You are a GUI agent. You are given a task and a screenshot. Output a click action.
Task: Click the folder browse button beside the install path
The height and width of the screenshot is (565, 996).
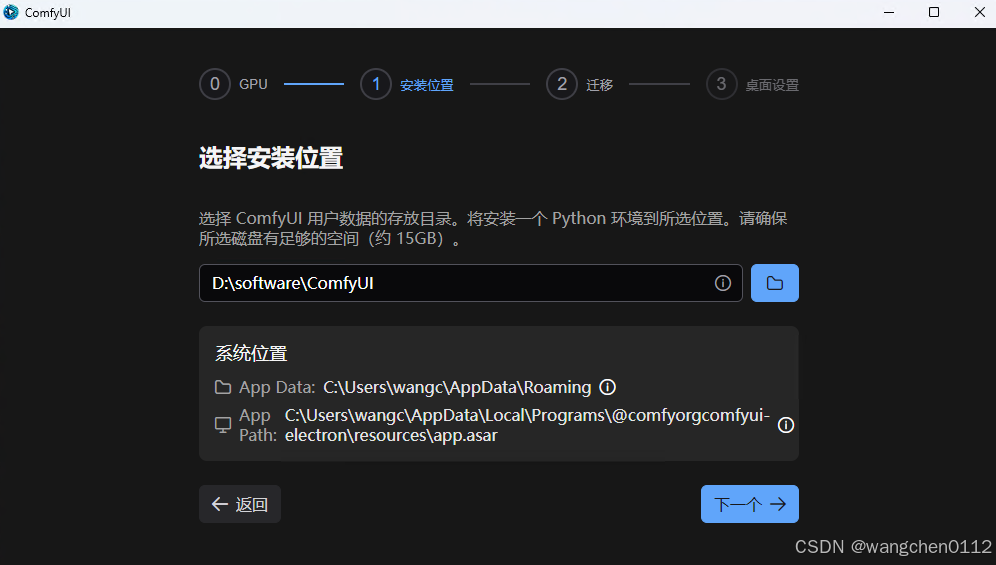point(774,283)
